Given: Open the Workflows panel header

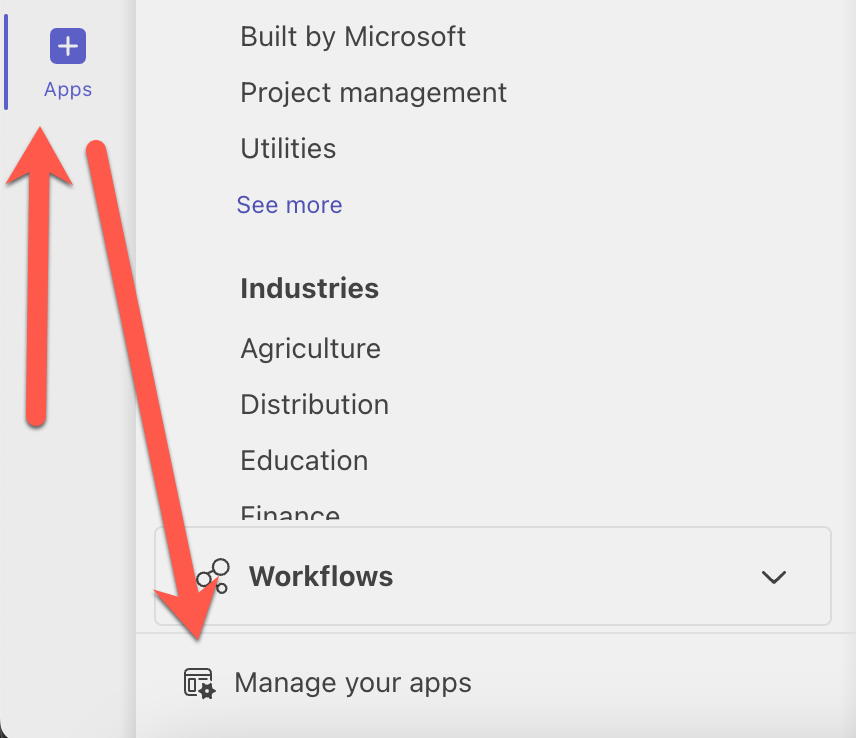Looking at the screenshot, I should pyautogui.click(x=492, y=576).
